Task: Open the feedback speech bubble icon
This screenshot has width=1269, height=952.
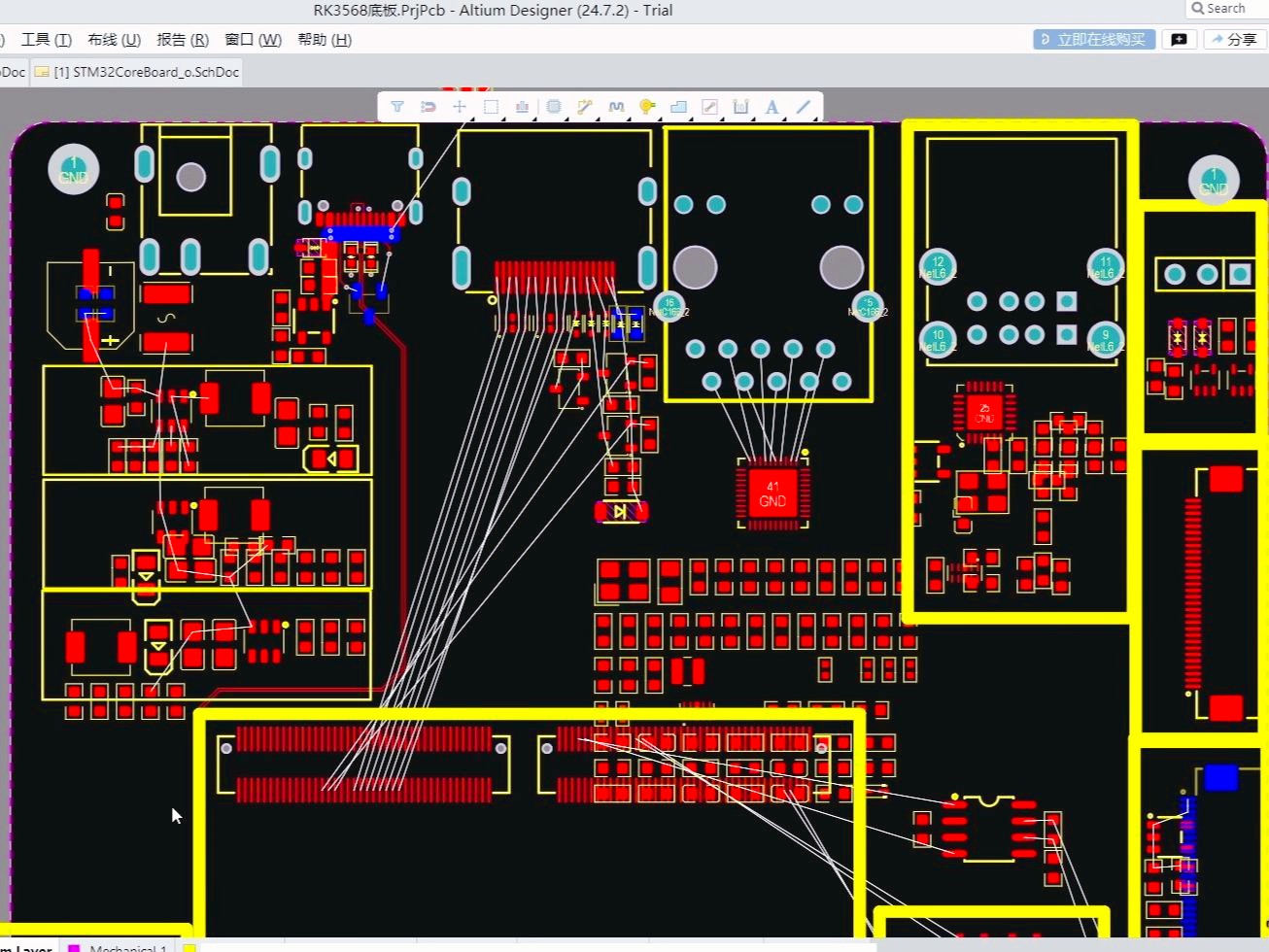Action: tap(1178, 39)
